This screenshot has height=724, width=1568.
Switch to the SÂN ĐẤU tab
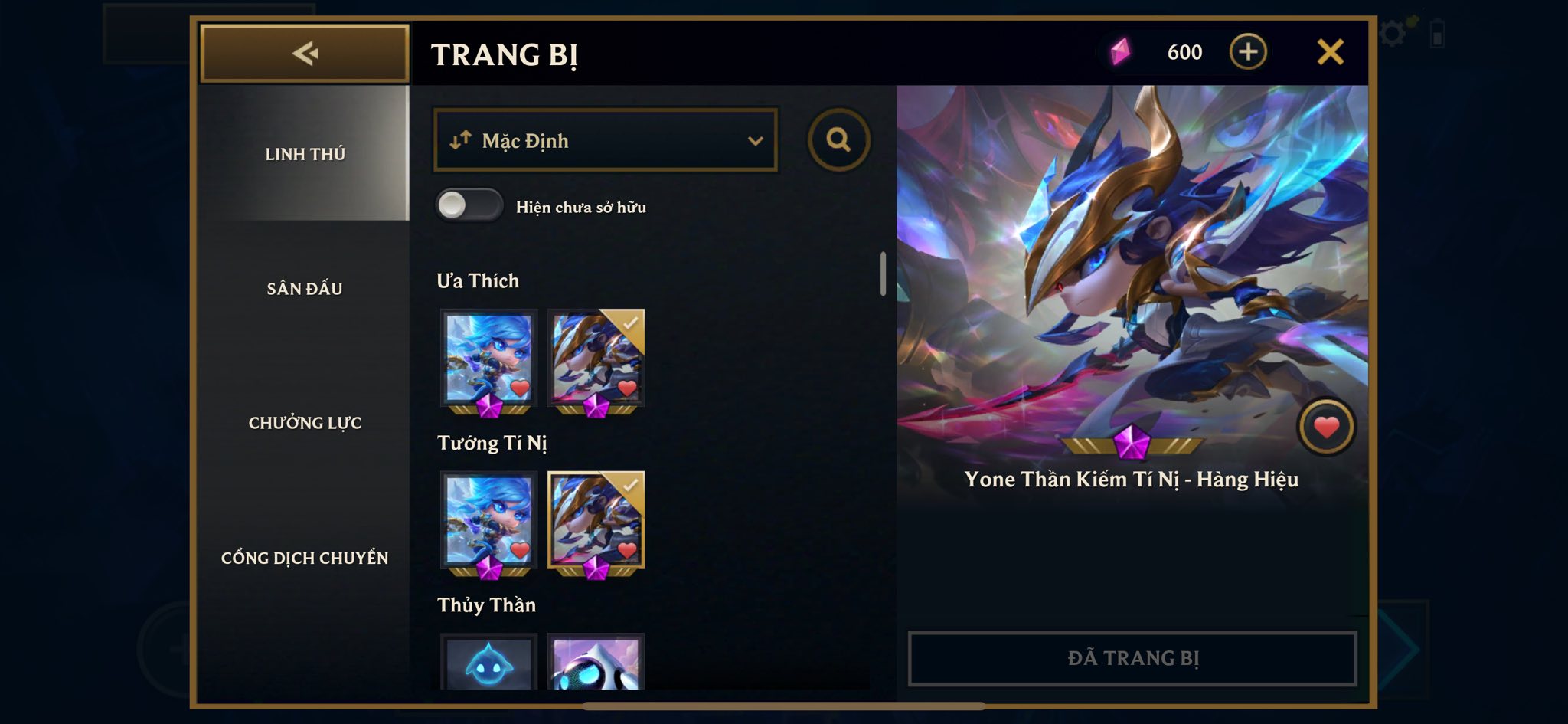[304, 289]
